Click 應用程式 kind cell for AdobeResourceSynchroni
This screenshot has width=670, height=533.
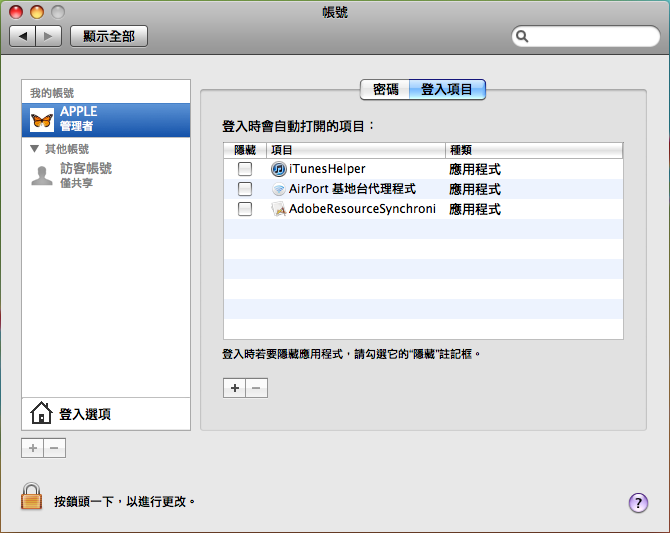pyautogui.click(x=475, y=209)
